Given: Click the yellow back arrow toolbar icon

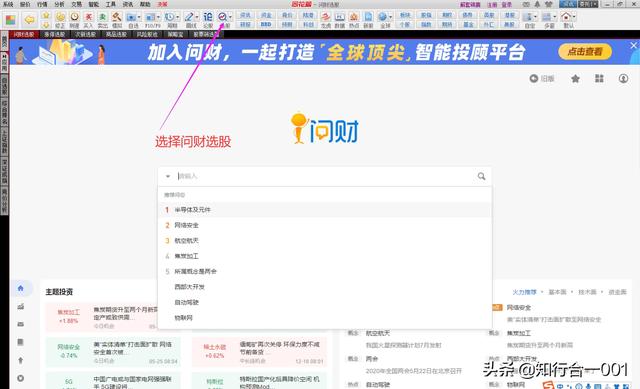Looking at the screenshot, I should (29, 19).
